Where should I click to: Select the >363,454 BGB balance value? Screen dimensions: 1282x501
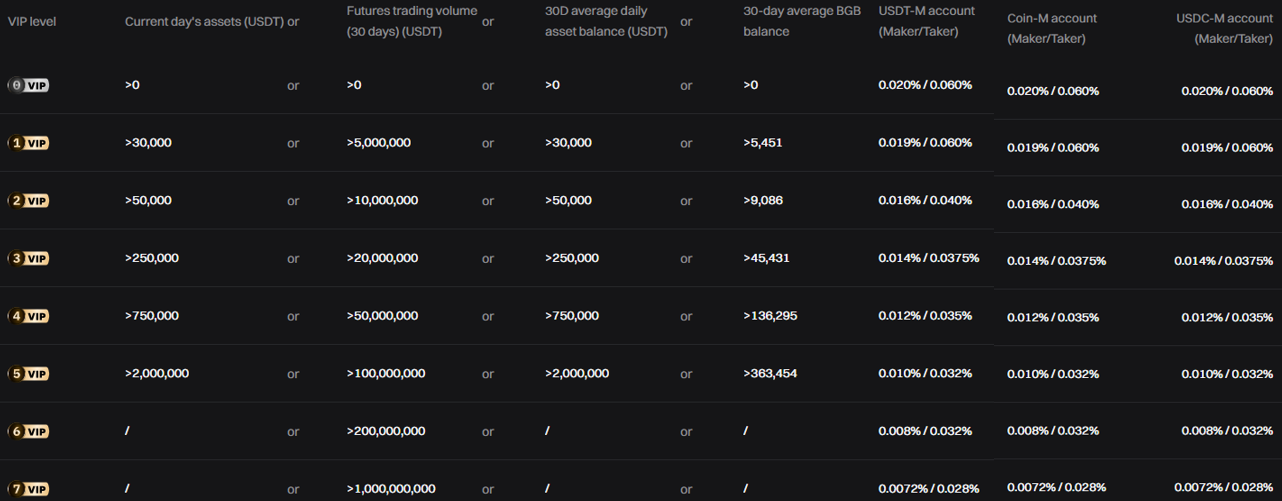[770, 374]
